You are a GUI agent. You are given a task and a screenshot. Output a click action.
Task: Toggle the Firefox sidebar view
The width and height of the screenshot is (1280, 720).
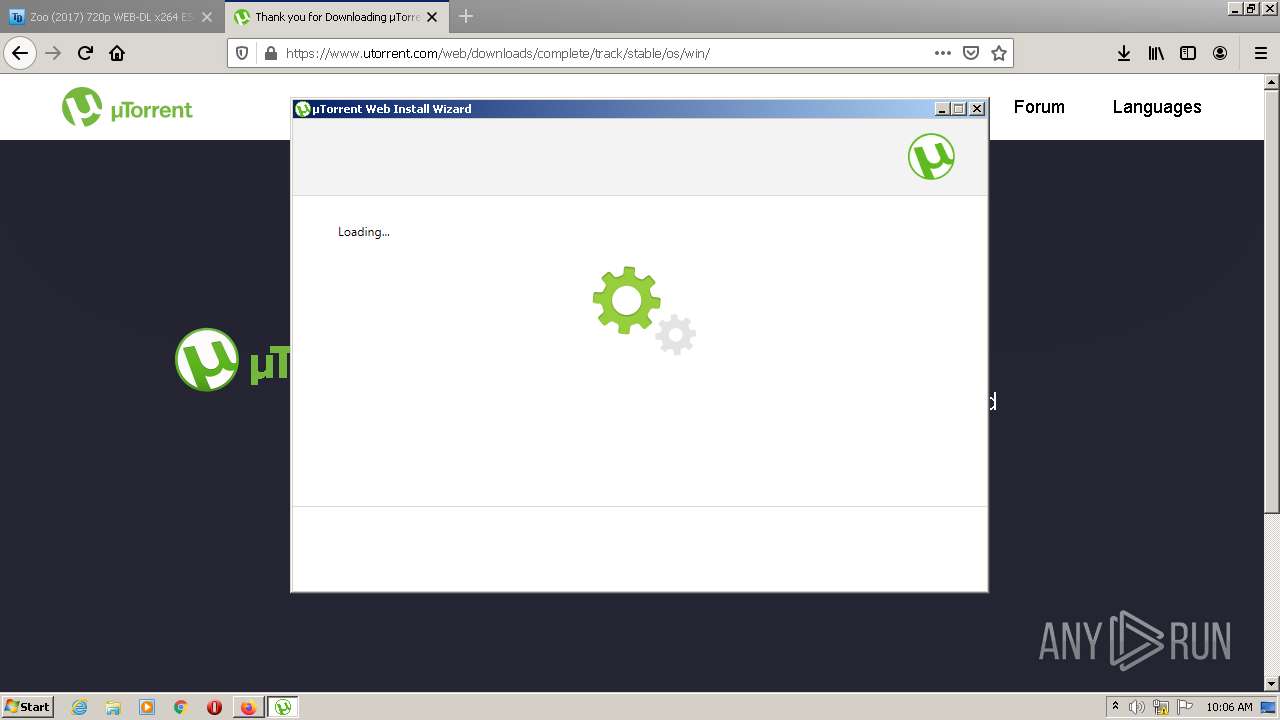[1188, 53]
